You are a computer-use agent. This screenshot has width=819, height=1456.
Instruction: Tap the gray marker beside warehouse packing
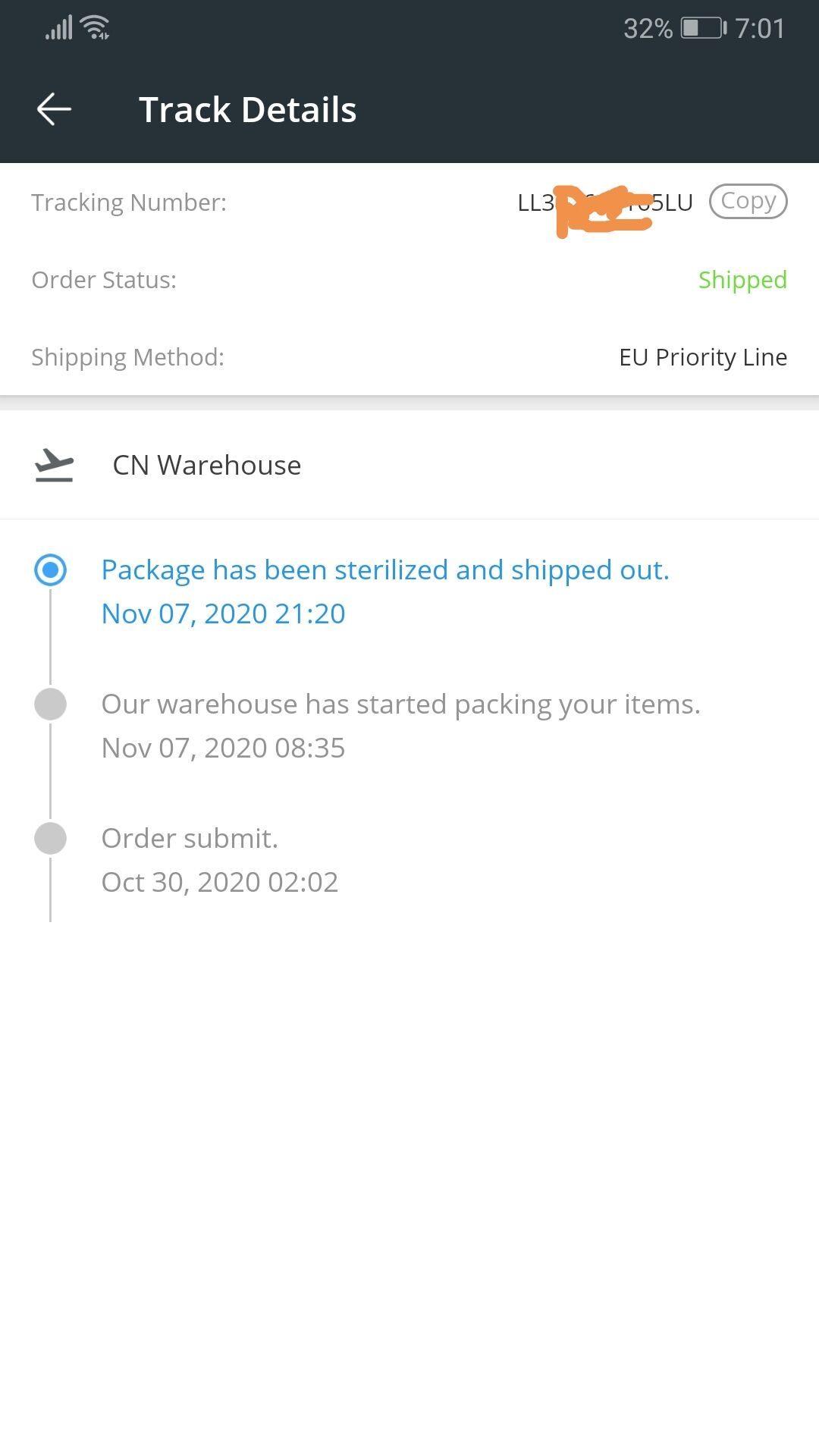click(x=51, y=704)
